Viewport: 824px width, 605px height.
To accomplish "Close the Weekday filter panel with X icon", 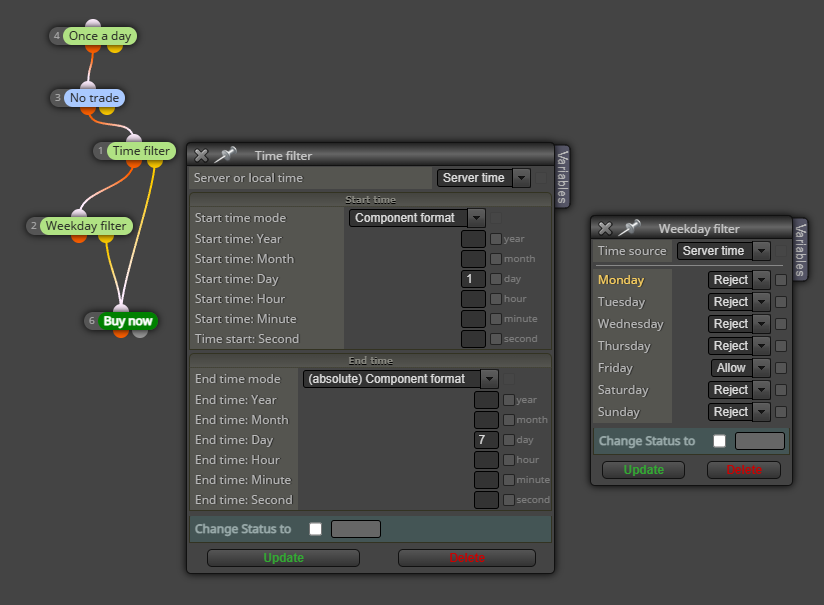I will click(605, 228).
